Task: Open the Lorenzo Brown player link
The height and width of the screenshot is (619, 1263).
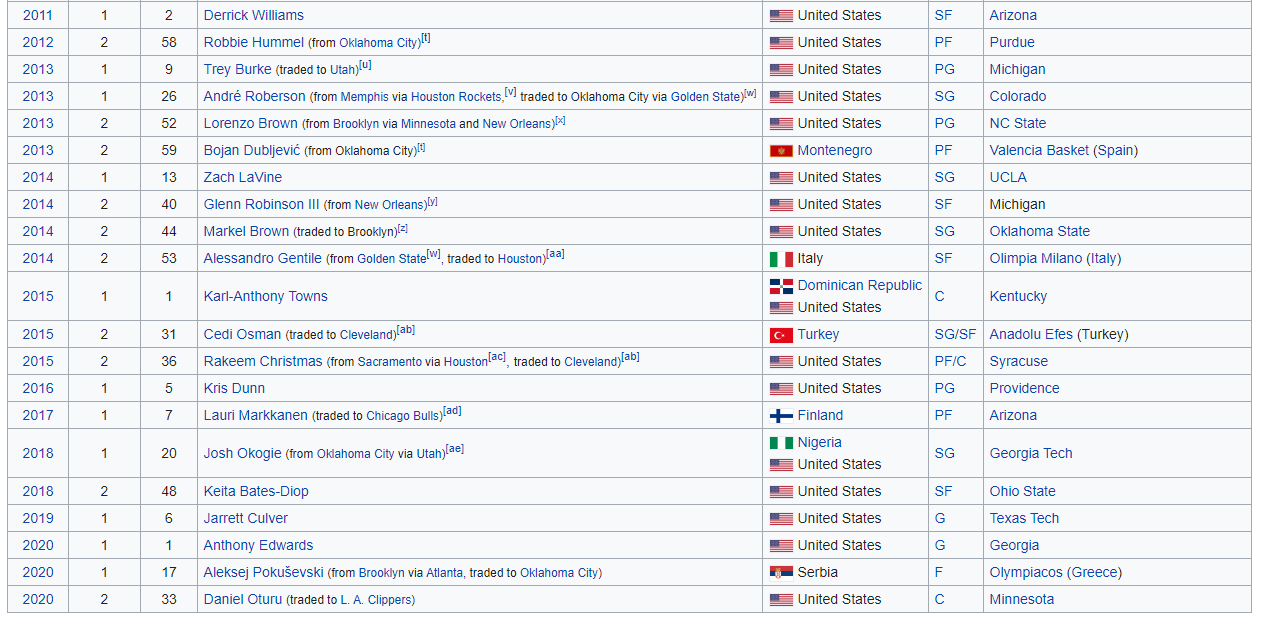Action: click(251, 123)
